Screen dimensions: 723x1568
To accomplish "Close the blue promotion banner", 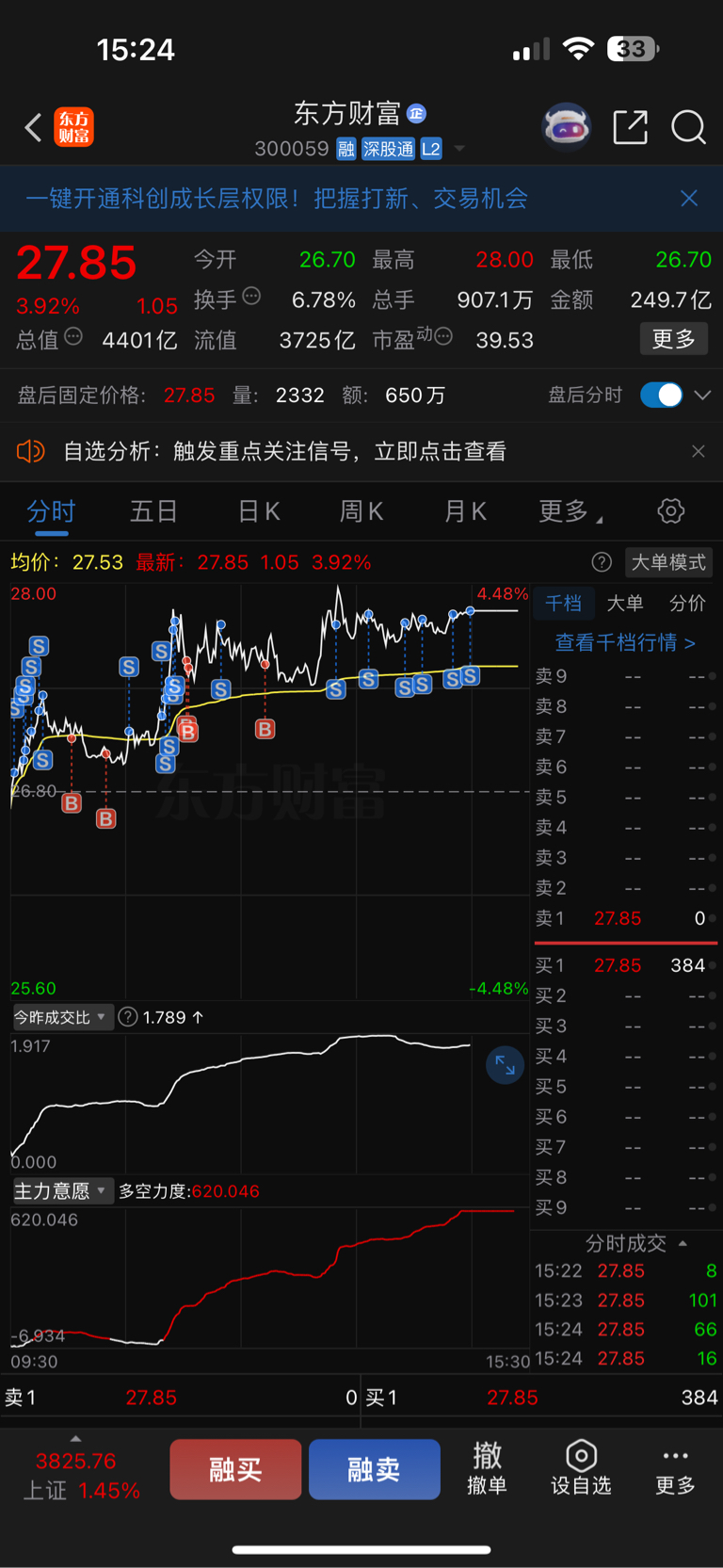I will 689,198.
